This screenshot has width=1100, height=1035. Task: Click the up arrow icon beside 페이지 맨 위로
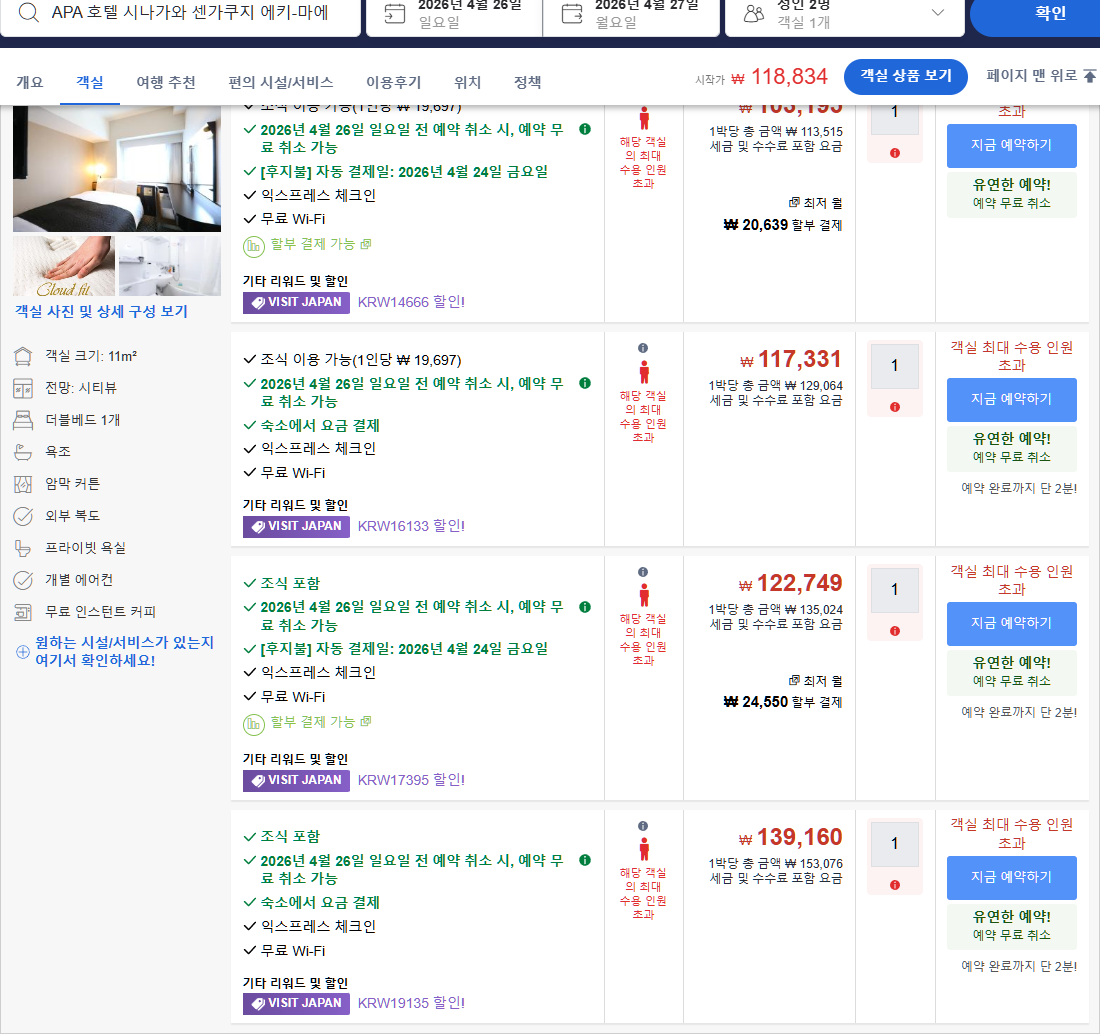[1089, 77]
